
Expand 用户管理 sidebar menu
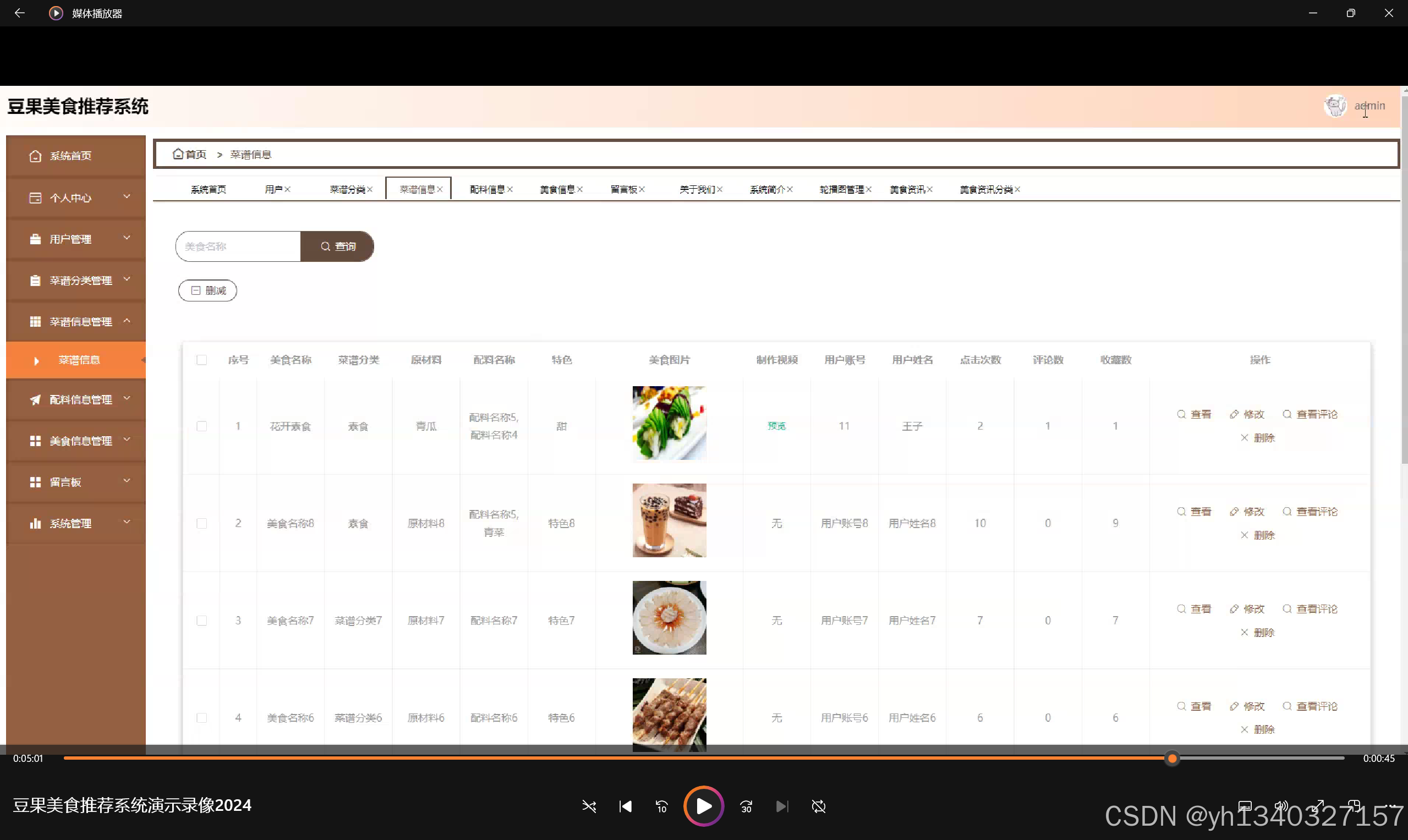tap(76, 239)
